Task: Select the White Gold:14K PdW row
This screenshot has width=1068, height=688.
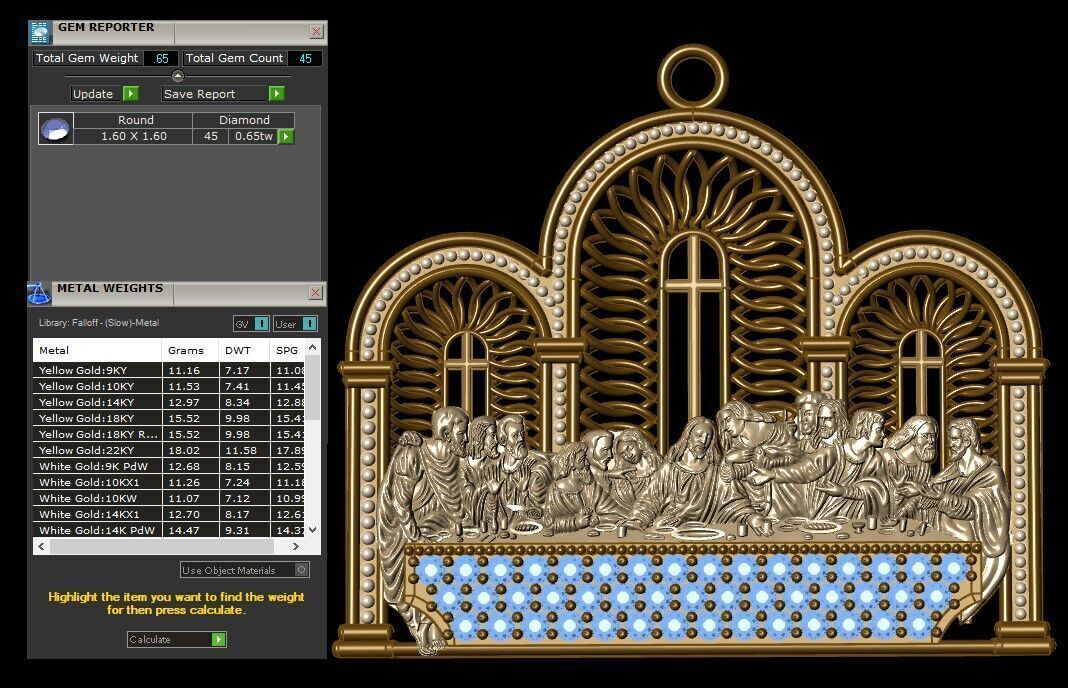Action: click(169, 530)
